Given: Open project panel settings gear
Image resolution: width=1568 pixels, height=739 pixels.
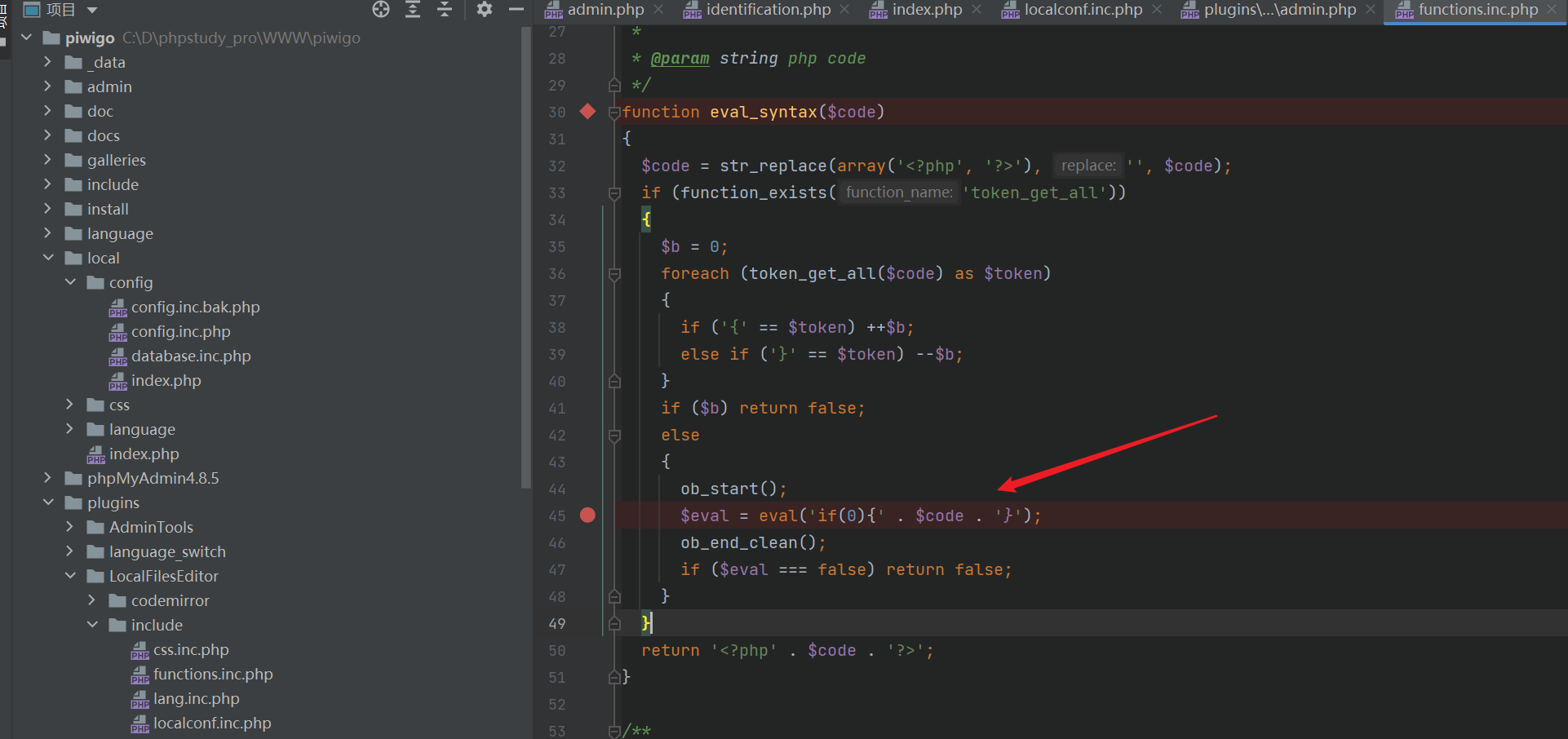Looking at the screenshot, I should point(485,10).
